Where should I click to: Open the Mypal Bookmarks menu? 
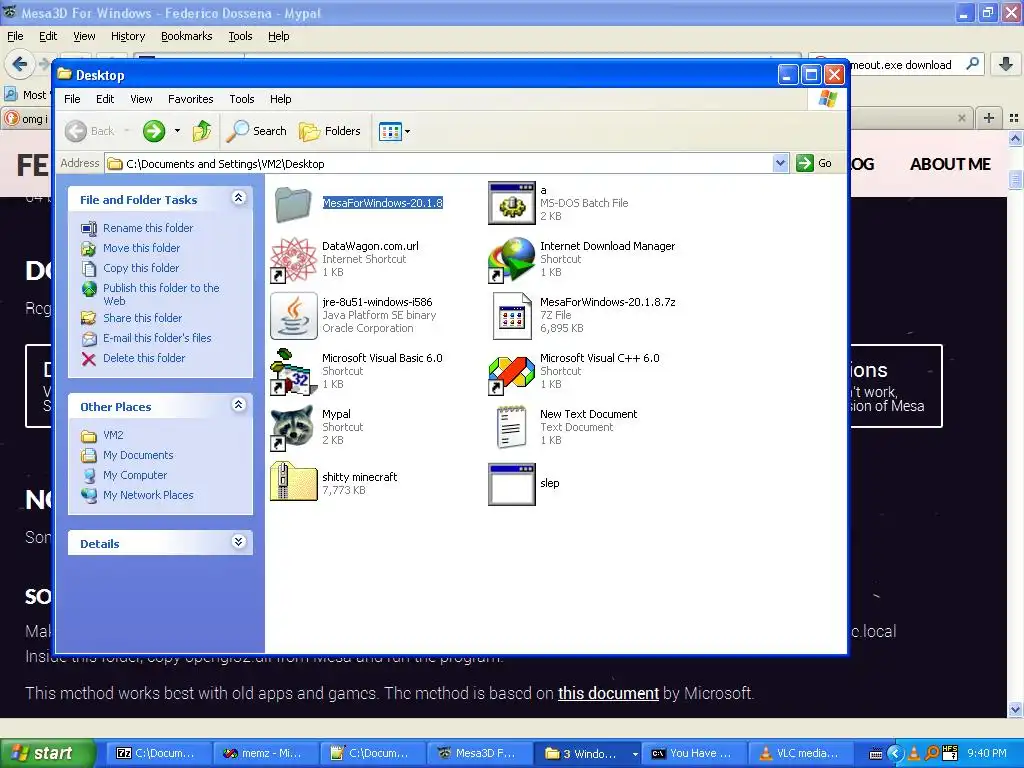[x=186, y=36]
